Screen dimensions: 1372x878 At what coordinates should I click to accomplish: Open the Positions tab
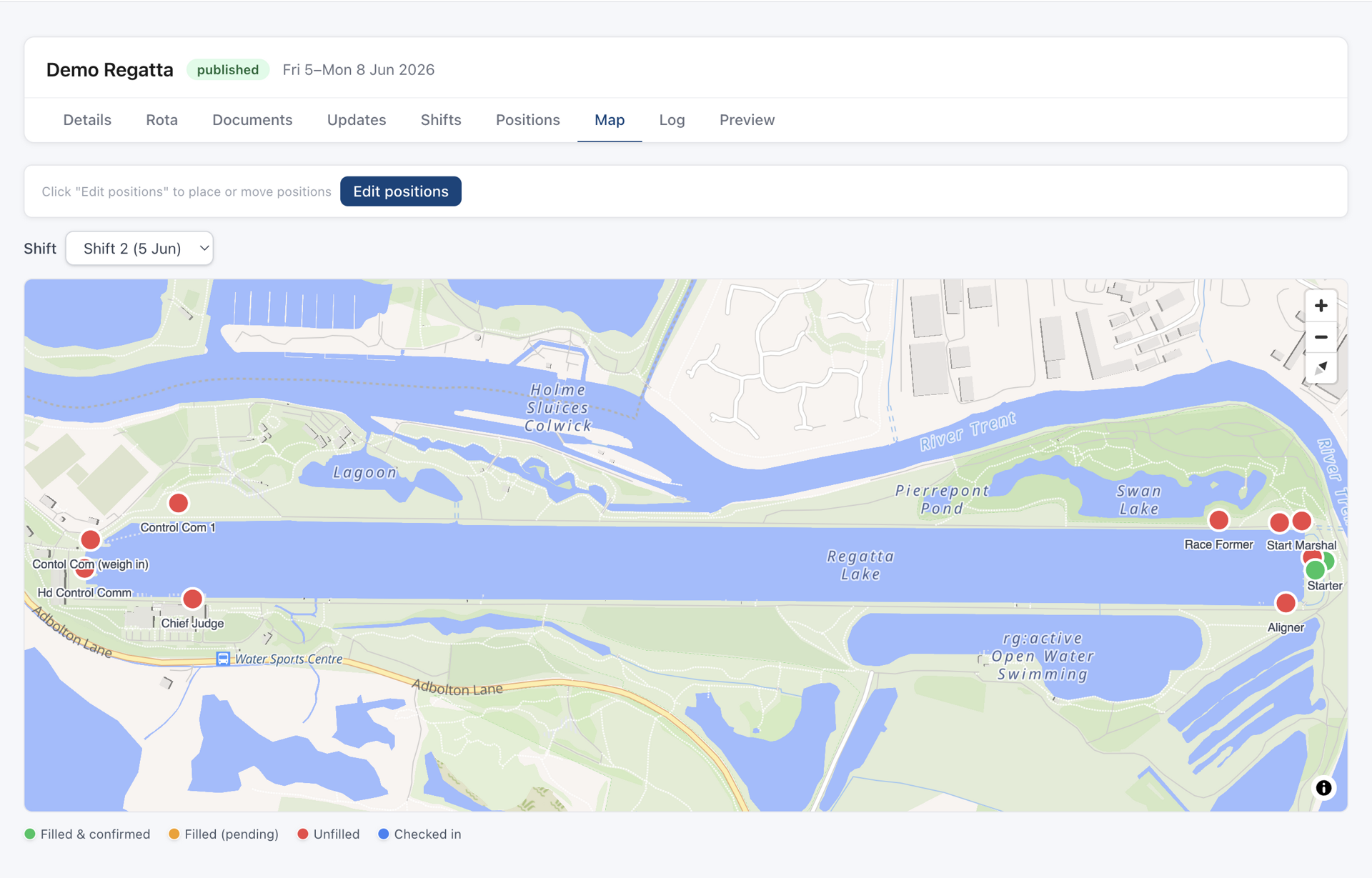click(x=528, y=120)
